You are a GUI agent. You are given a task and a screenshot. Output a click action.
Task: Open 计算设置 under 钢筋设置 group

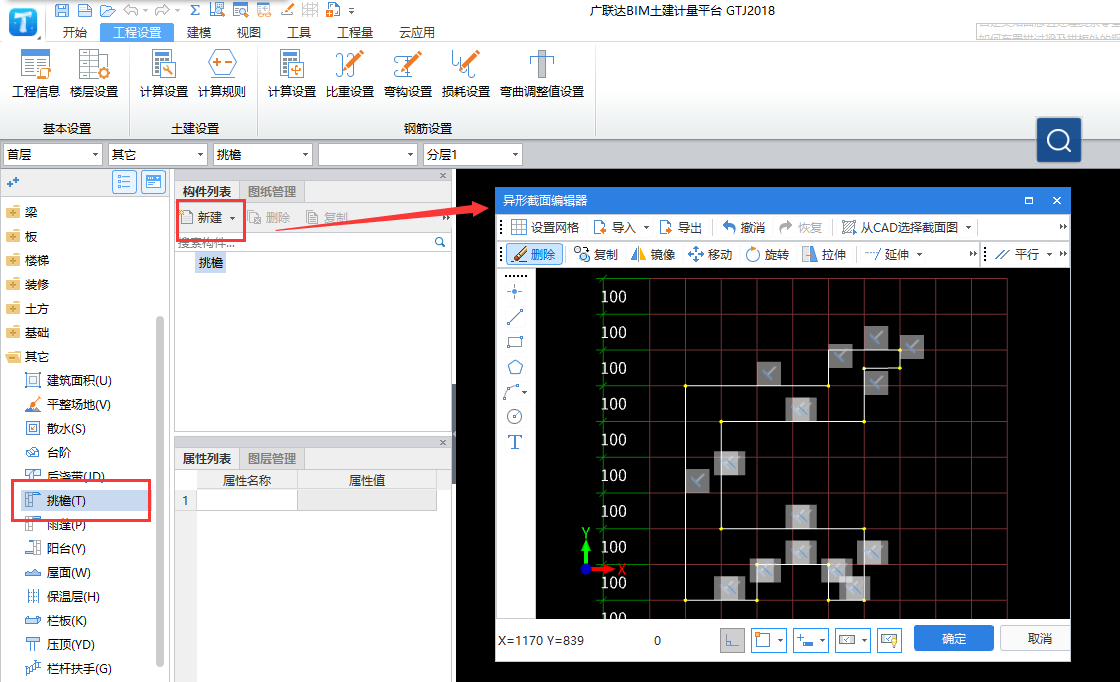tap(291, 74)
